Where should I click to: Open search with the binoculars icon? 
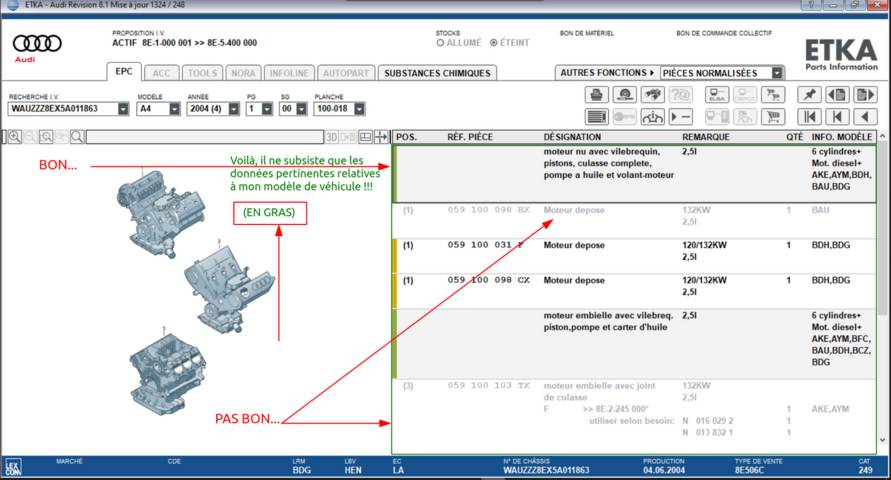pos(652,95)
